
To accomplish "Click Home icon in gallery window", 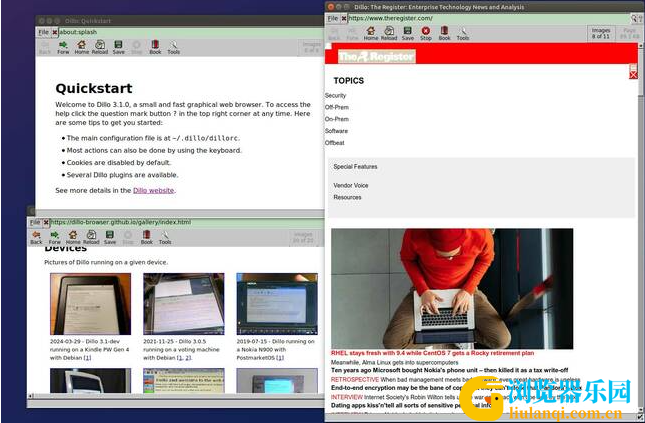I will [73, 235].
